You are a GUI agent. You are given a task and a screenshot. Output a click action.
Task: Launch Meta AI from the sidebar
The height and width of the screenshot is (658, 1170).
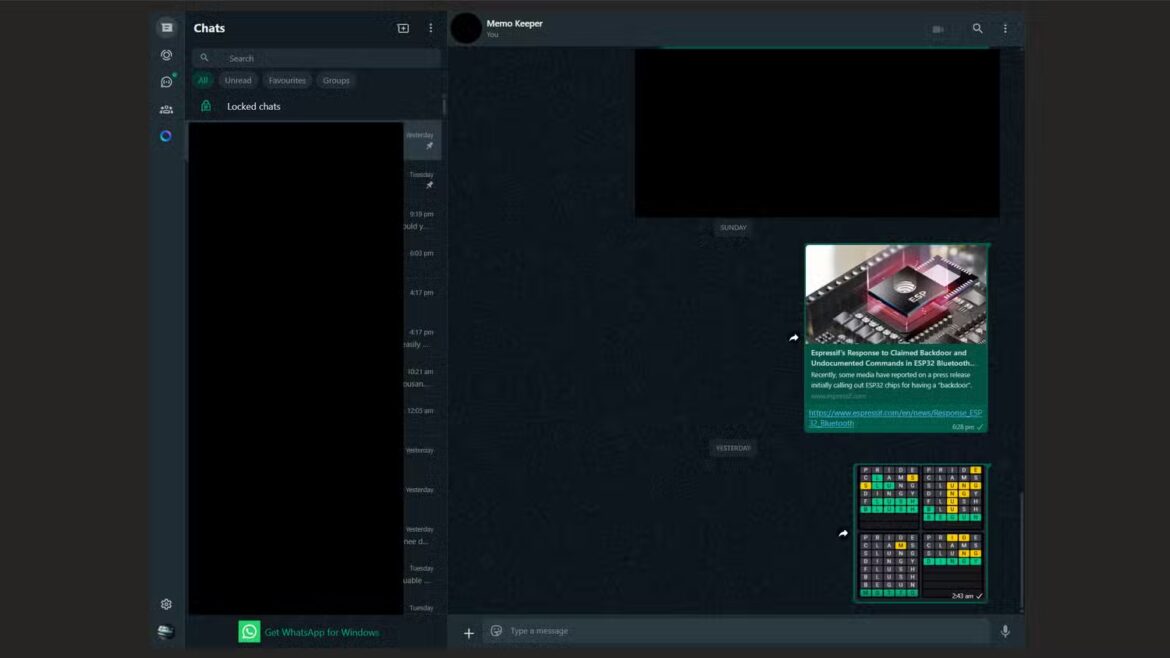[x=166, y=136]
